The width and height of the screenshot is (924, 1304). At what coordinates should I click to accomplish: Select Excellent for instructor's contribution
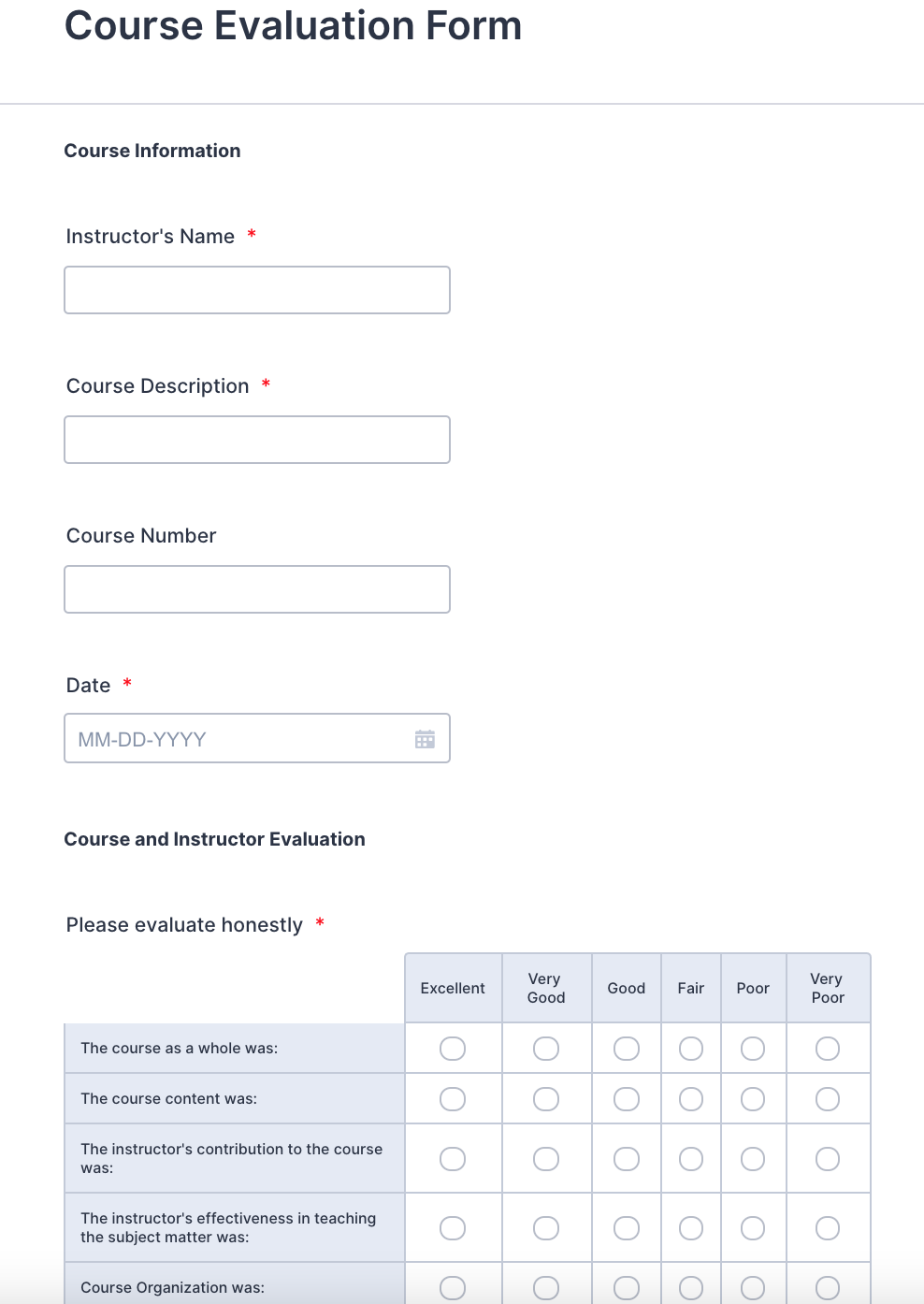point(453,1159)
